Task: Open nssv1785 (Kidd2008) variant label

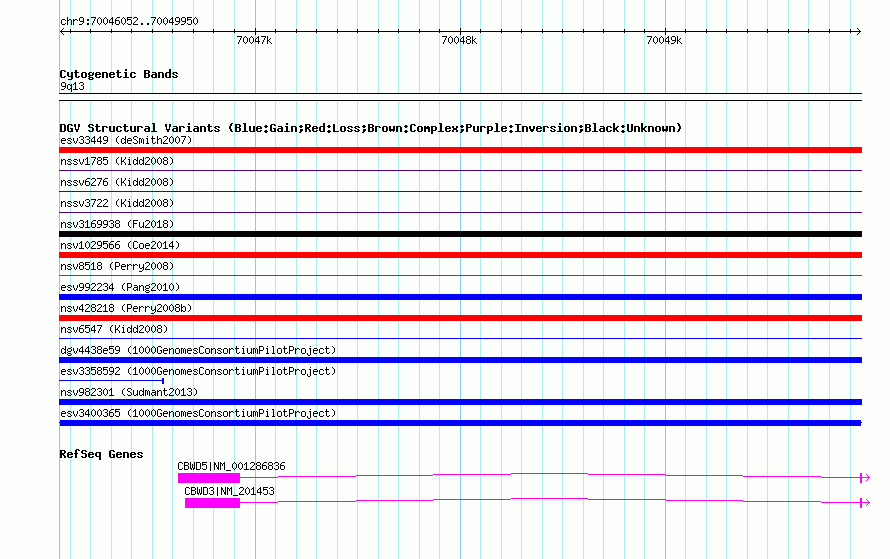Action: coord(117,161)
